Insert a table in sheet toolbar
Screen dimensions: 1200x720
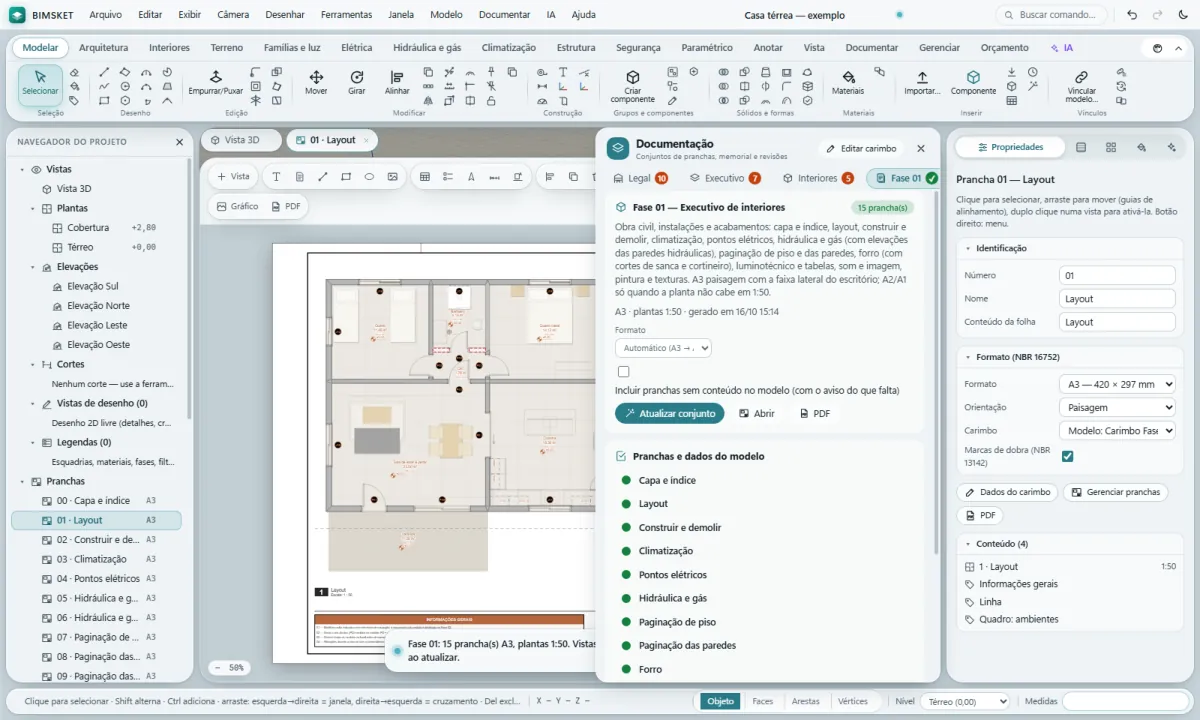(x=425, y=177)
